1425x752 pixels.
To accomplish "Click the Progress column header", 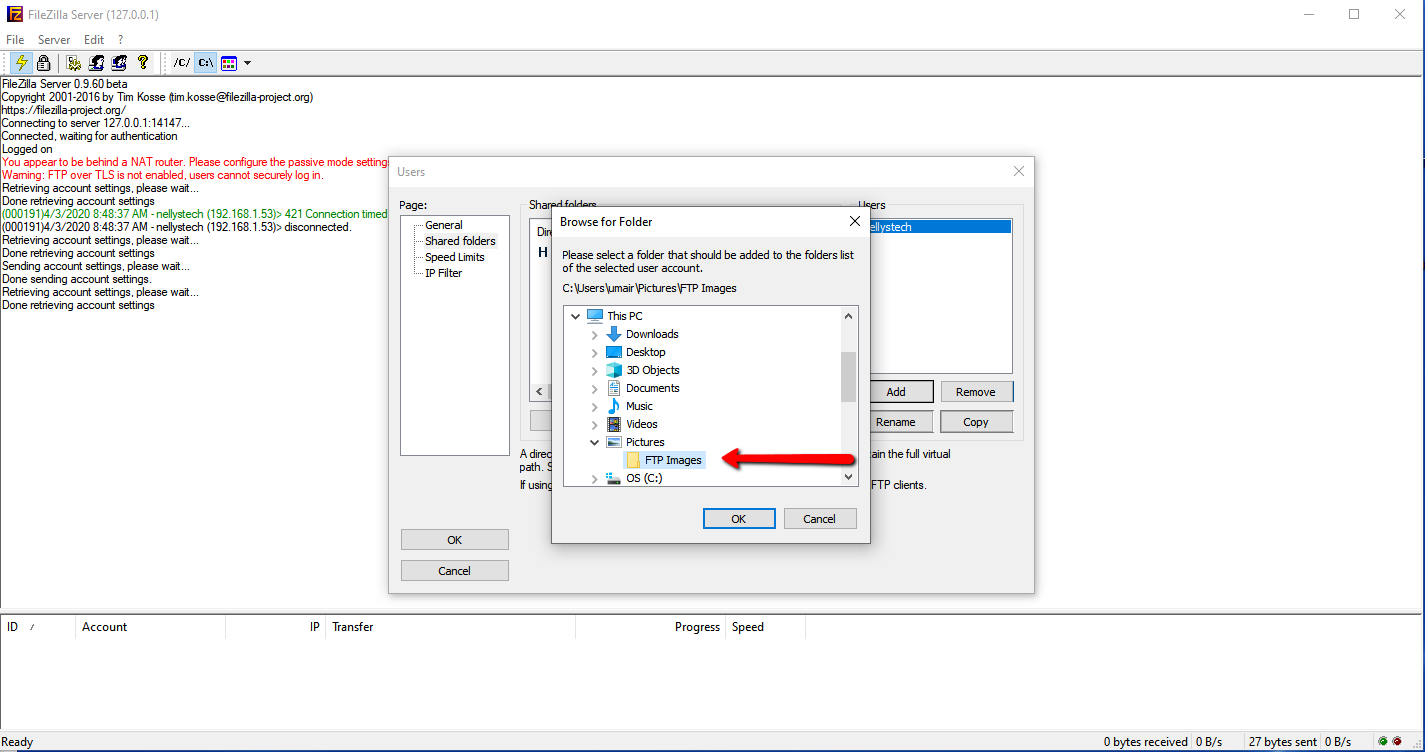I will (651, 627).
